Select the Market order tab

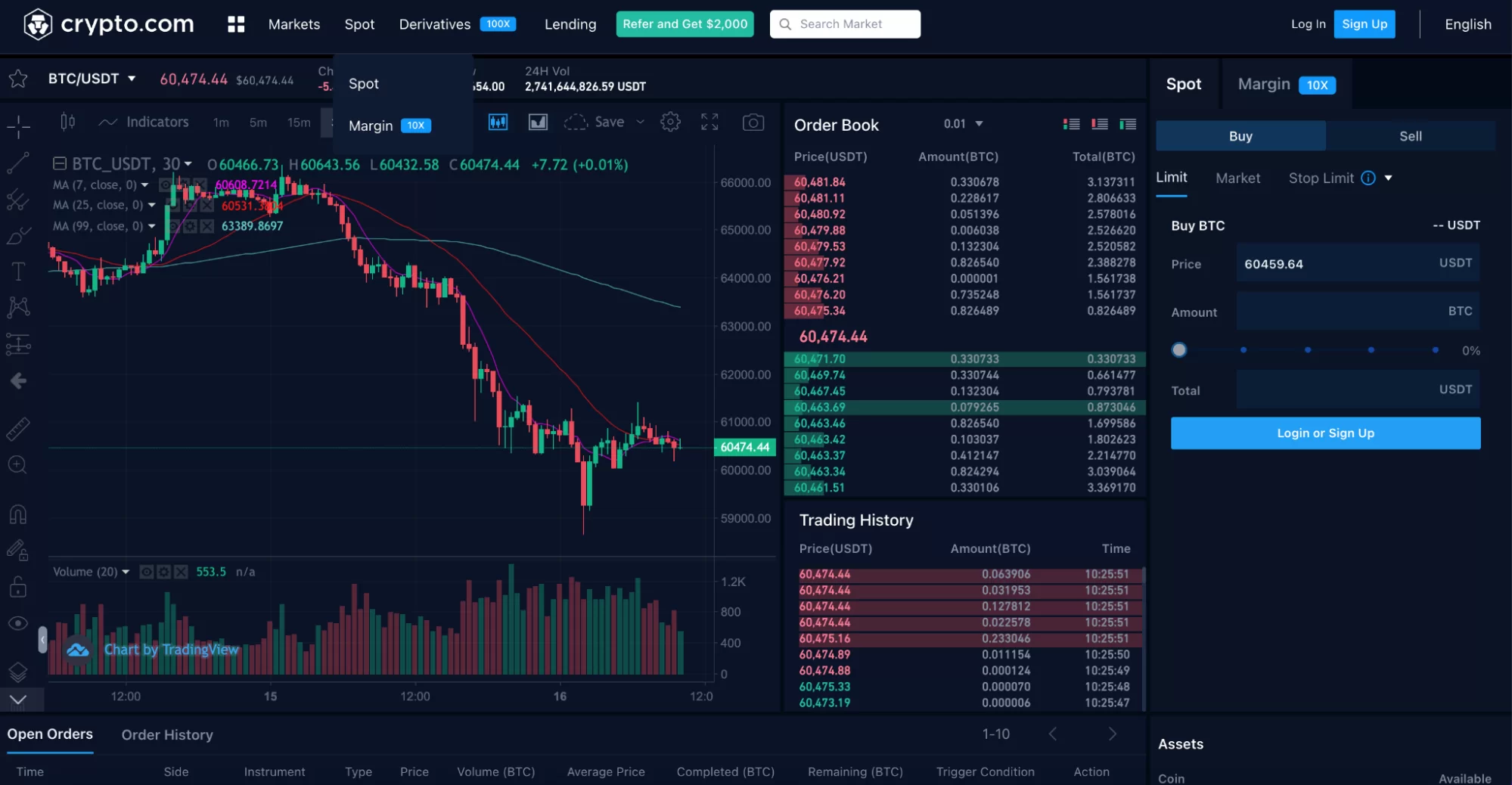[1237, 178]
